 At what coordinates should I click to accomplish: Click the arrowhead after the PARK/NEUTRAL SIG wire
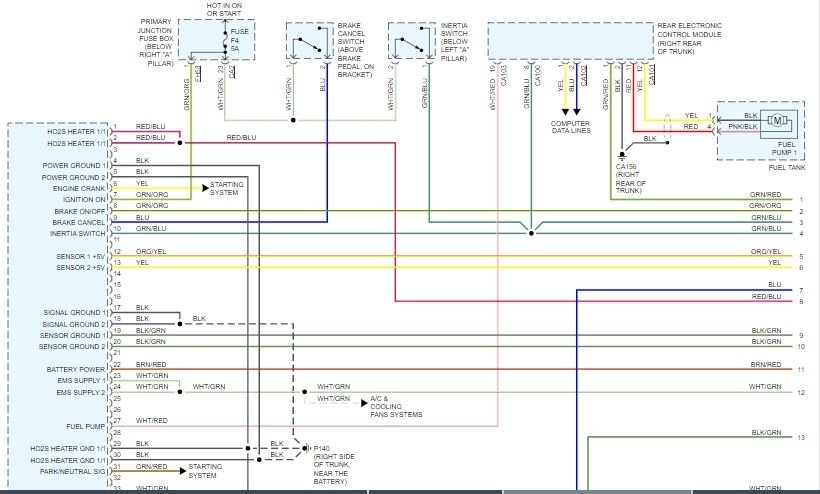(183, 470)
